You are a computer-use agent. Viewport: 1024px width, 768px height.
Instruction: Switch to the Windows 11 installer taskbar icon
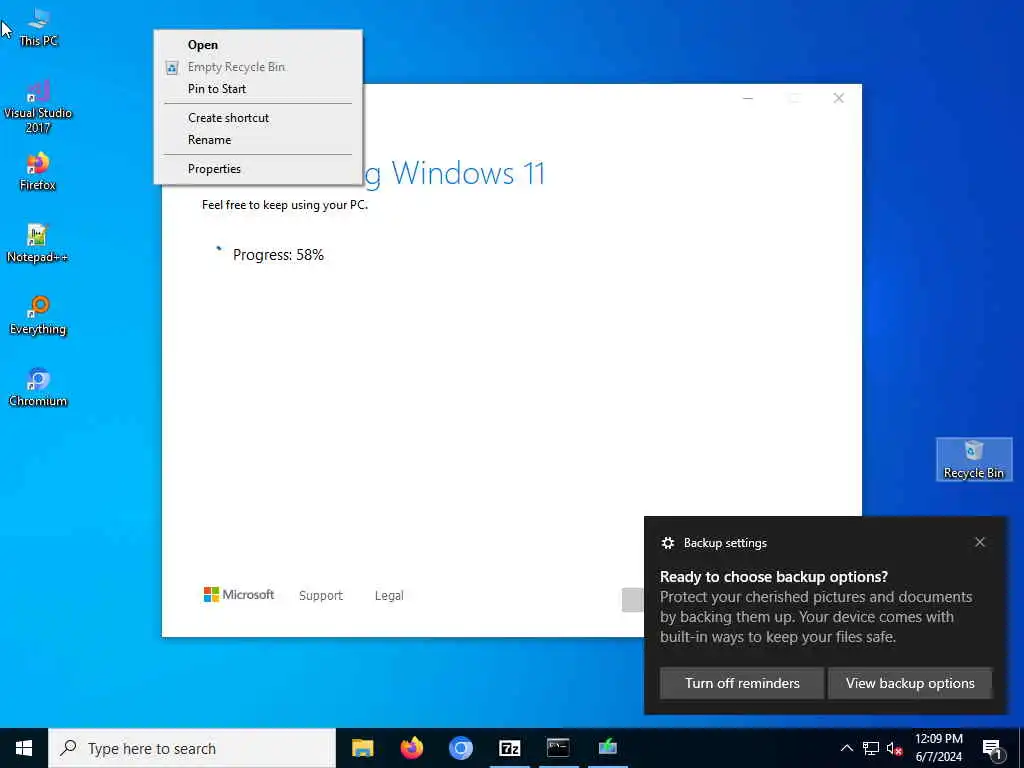[607, 748]
